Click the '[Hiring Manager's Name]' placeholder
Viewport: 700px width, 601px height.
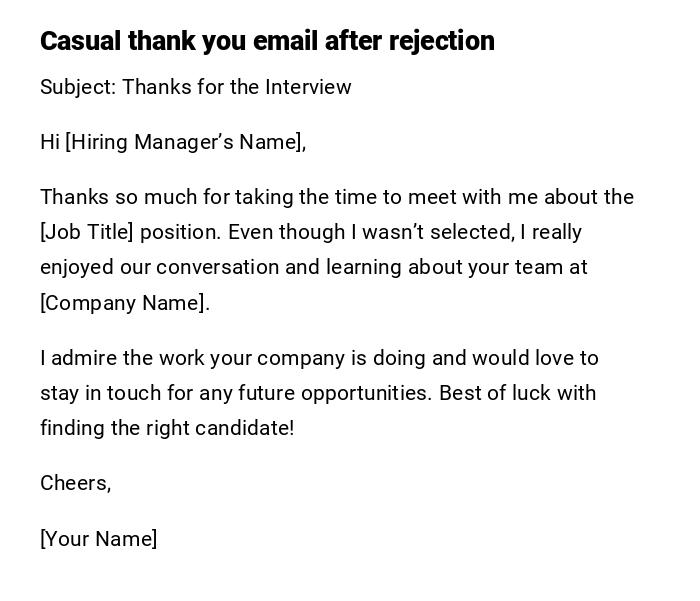tap(185, 142)
